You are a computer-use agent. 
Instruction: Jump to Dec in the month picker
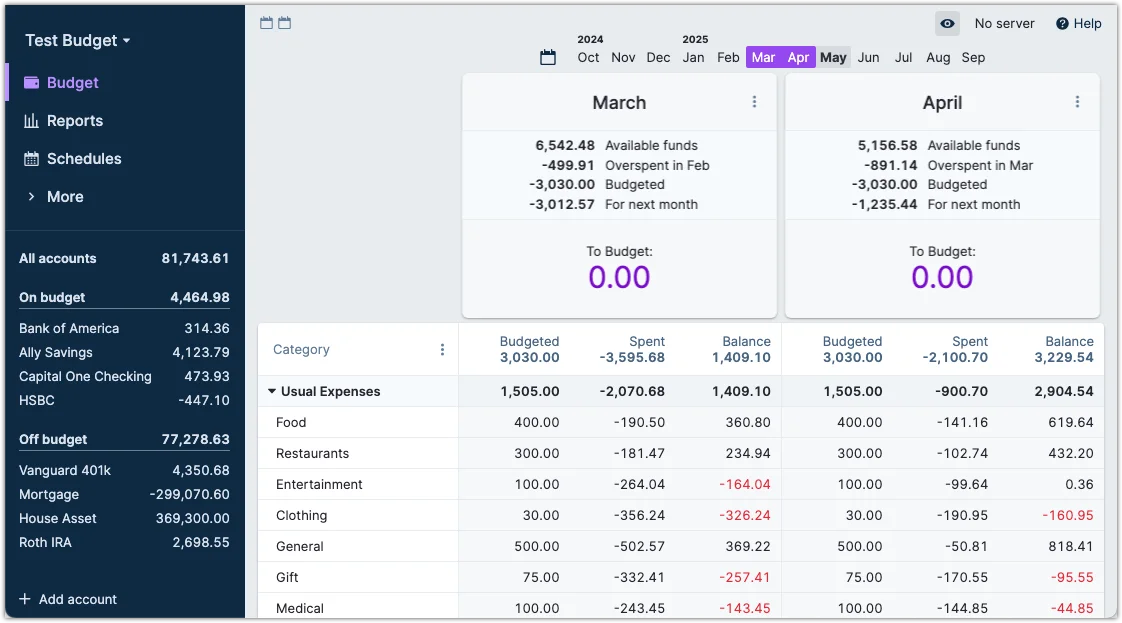tap(658, 58)
